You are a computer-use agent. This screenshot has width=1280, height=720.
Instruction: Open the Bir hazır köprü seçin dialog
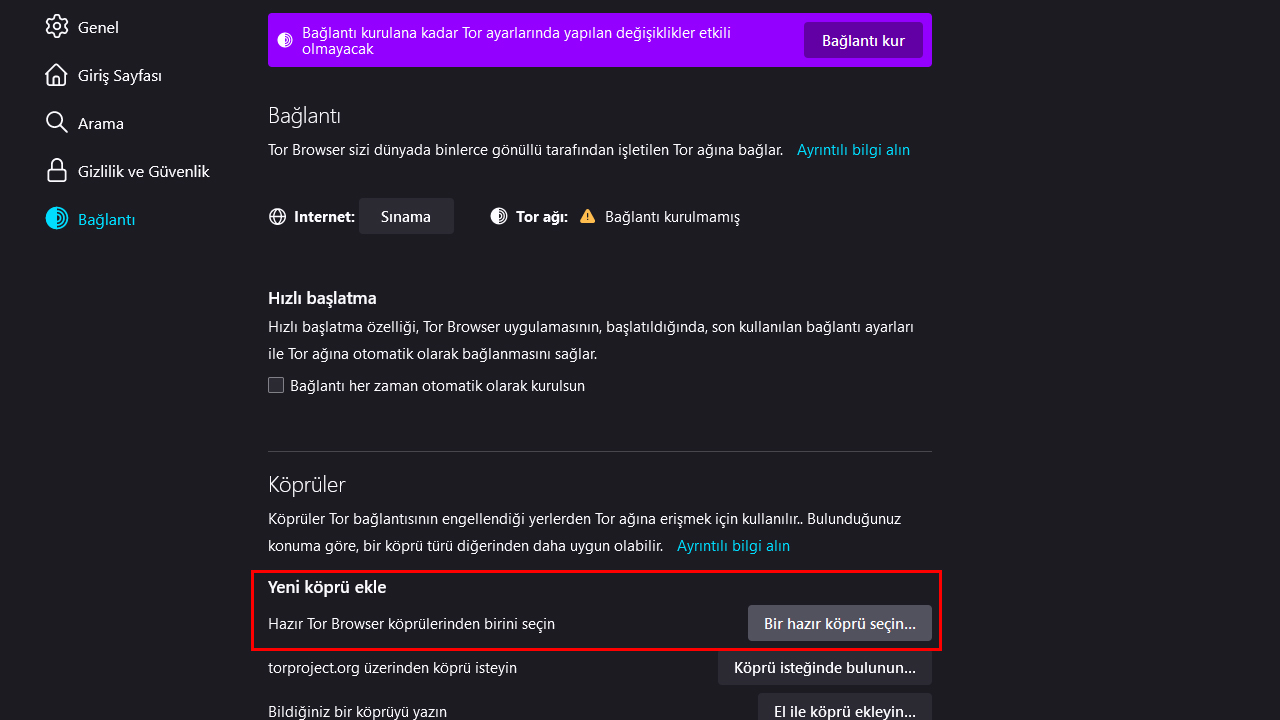tap(839, 623)
